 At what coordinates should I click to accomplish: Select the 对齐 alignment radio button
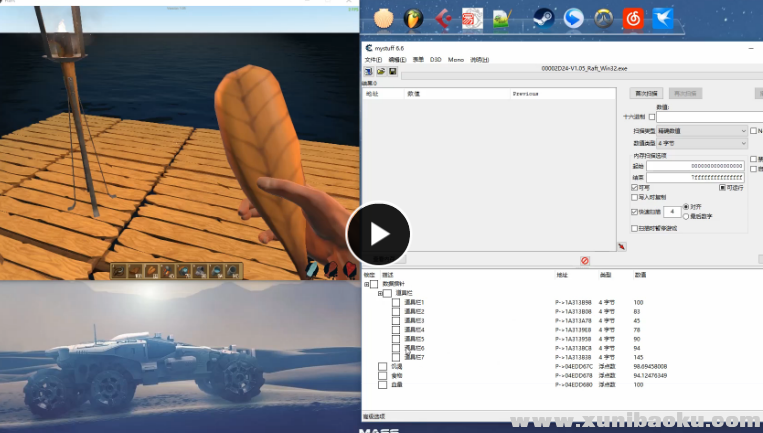point(686,207)
